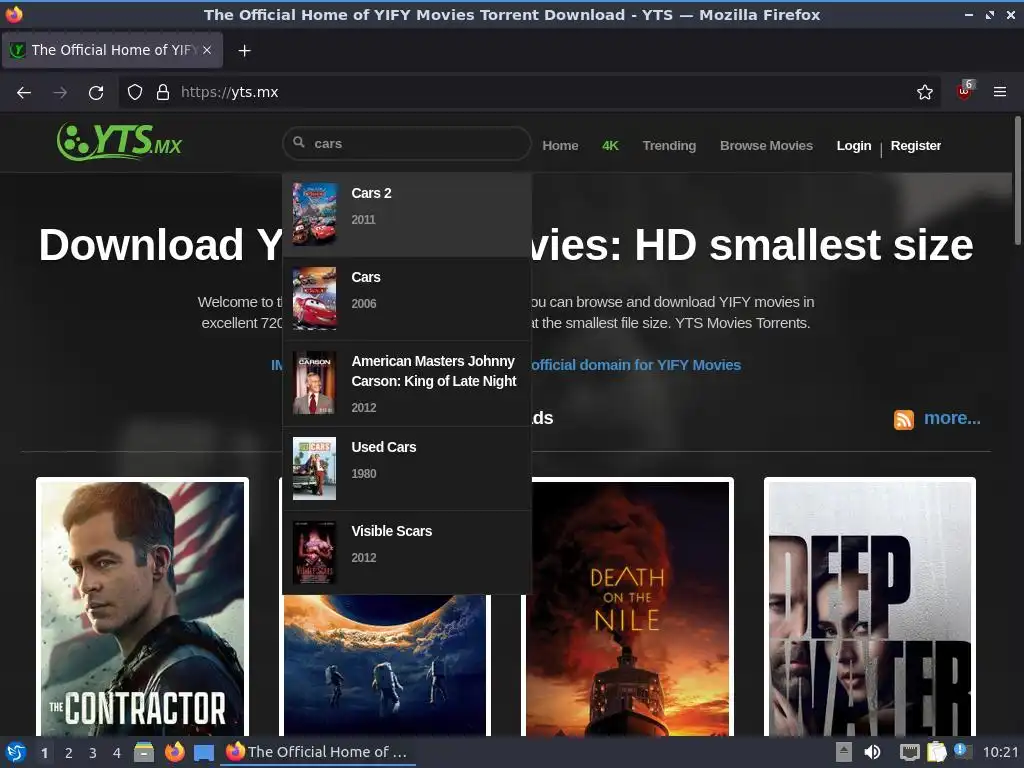
Task: Select The Official Home of YIFY tab
Action: 112,50
